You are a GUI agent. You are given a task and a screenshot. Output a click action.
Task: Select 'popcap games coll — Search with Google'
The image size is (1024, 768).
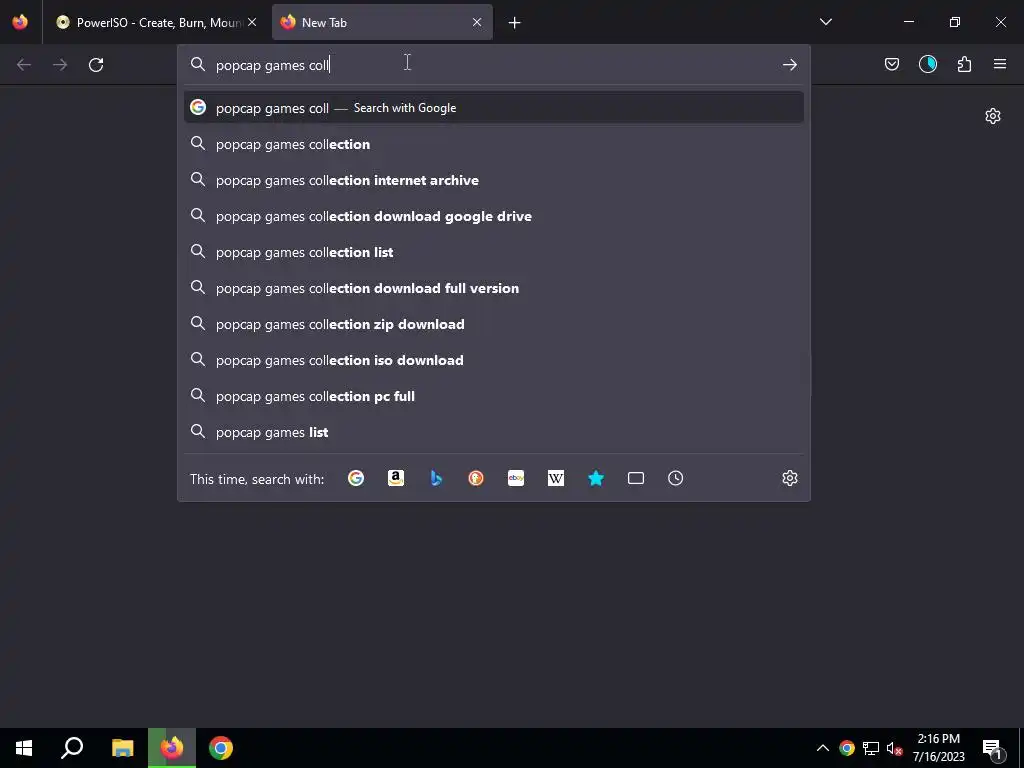click(494, 108)
